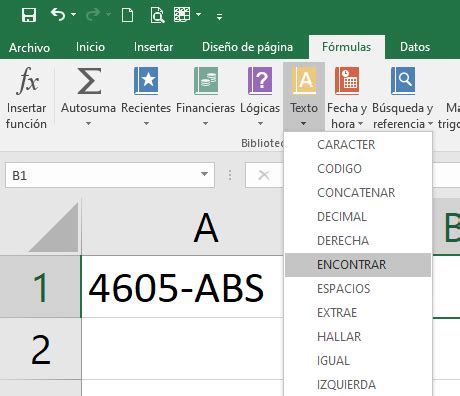The width and height of the screenshot is (460, 396).
Task: Click the Save icon in quick access toolbar
Action: point(29,15)
